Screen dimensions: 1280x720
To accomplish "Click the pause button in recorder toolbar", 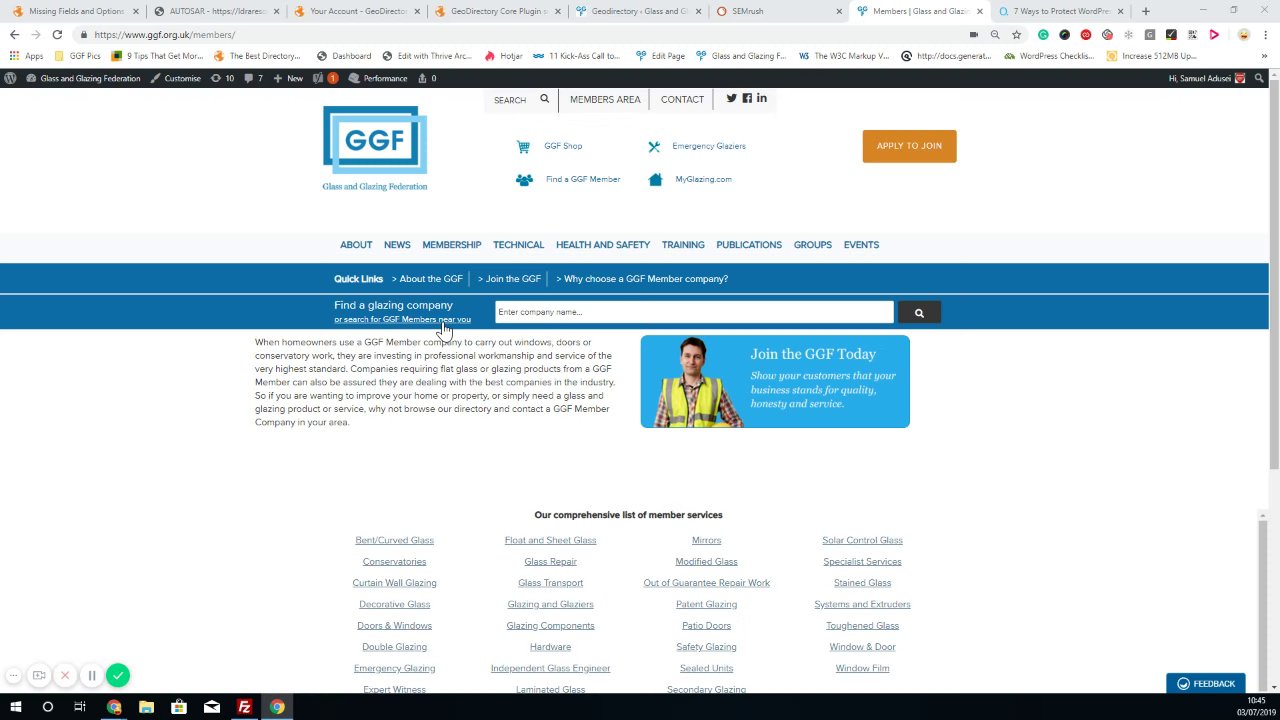I will click(x=91, y=675).
